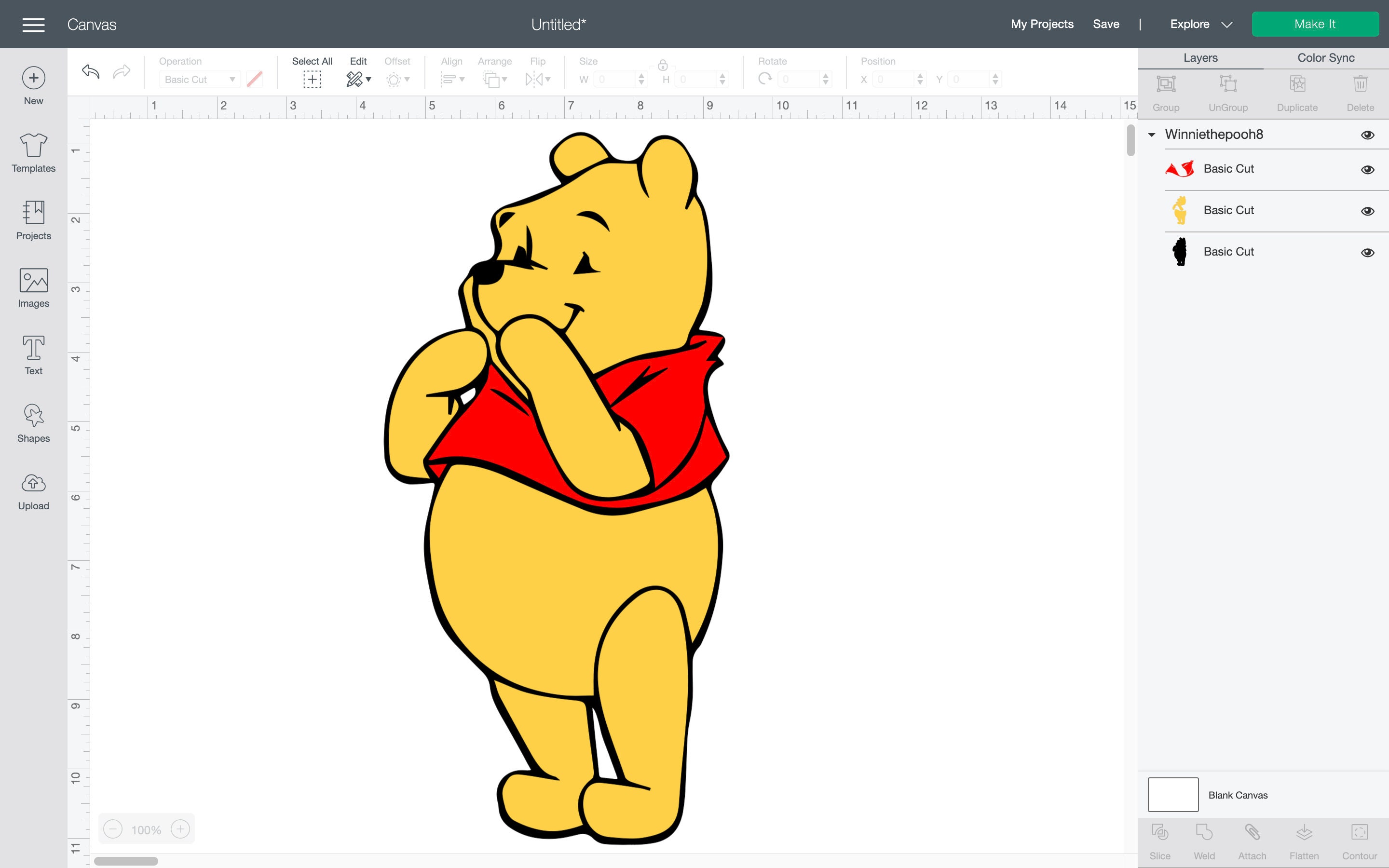Zoom in with the plus button
The width and height of the screenshot is (1389, 868).
(180, 829)
